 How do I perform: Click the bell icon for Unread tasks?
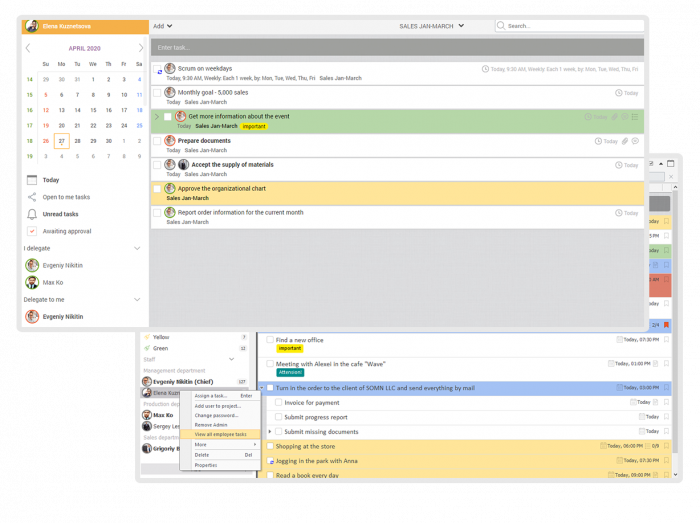[32, 214]
